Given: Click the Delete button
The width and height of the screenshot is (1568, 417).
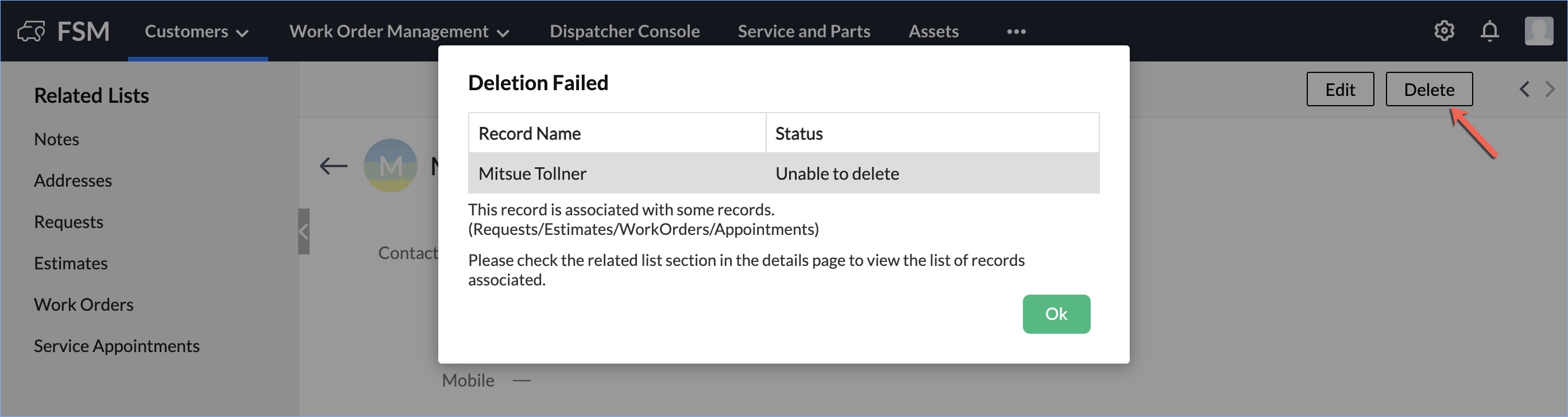Looking at the screenshot, I should [1428, 90].
